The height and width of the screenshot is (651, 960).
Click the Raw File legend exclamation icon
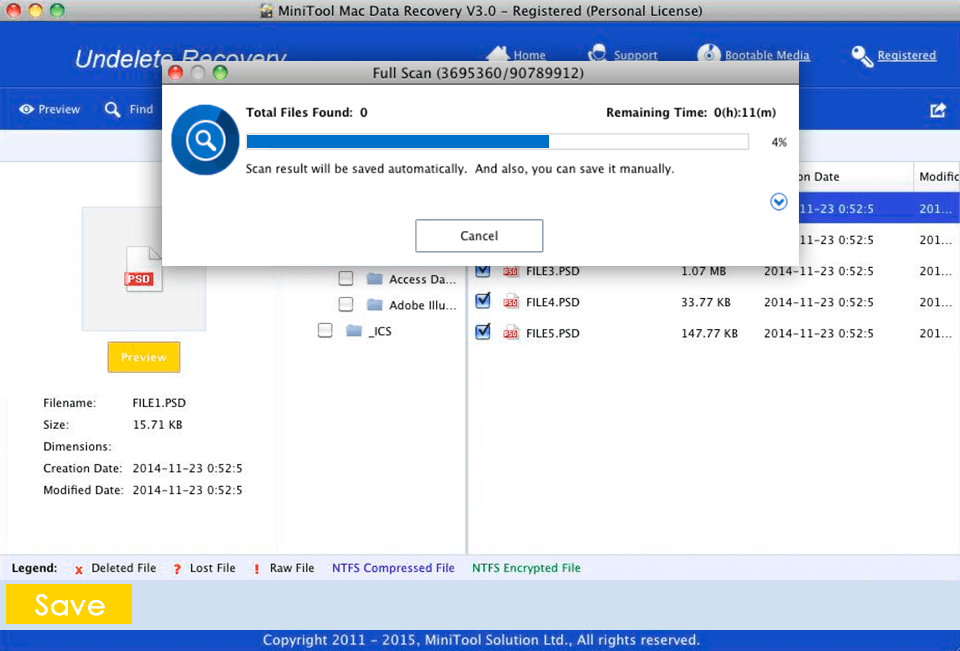[x=257, y=569]
